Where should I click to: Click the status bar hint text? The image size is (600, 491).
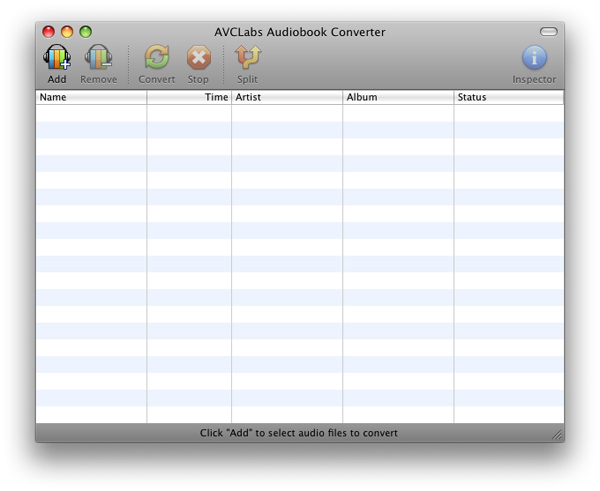coord(299,433)
